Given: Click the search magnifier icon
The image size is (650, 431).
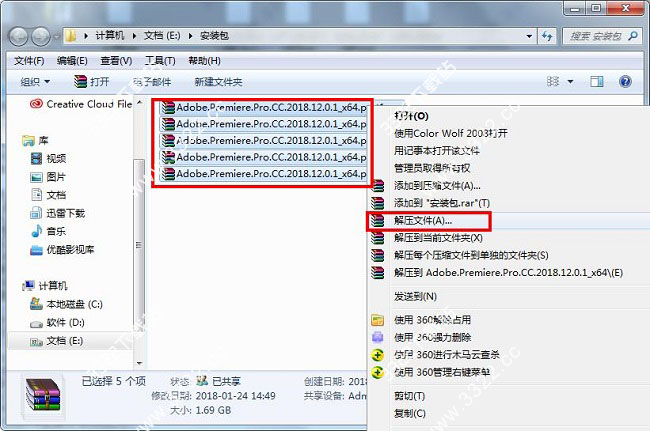Looking at the screenshot, I should (x=633, y=36).
